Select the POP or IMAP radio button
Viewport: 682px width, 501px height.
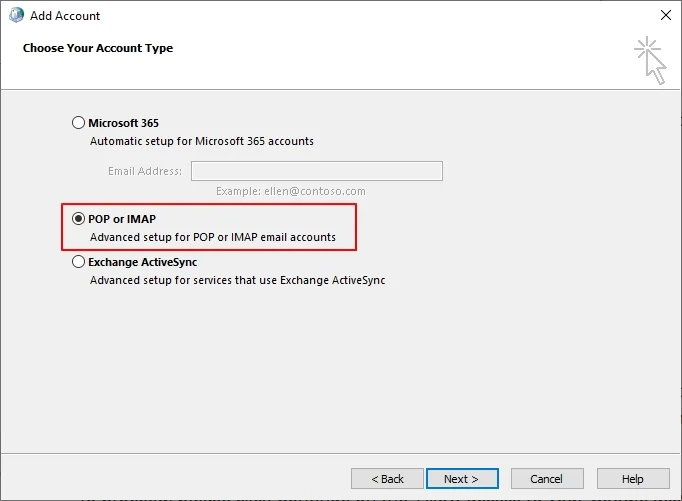(79, 219)
